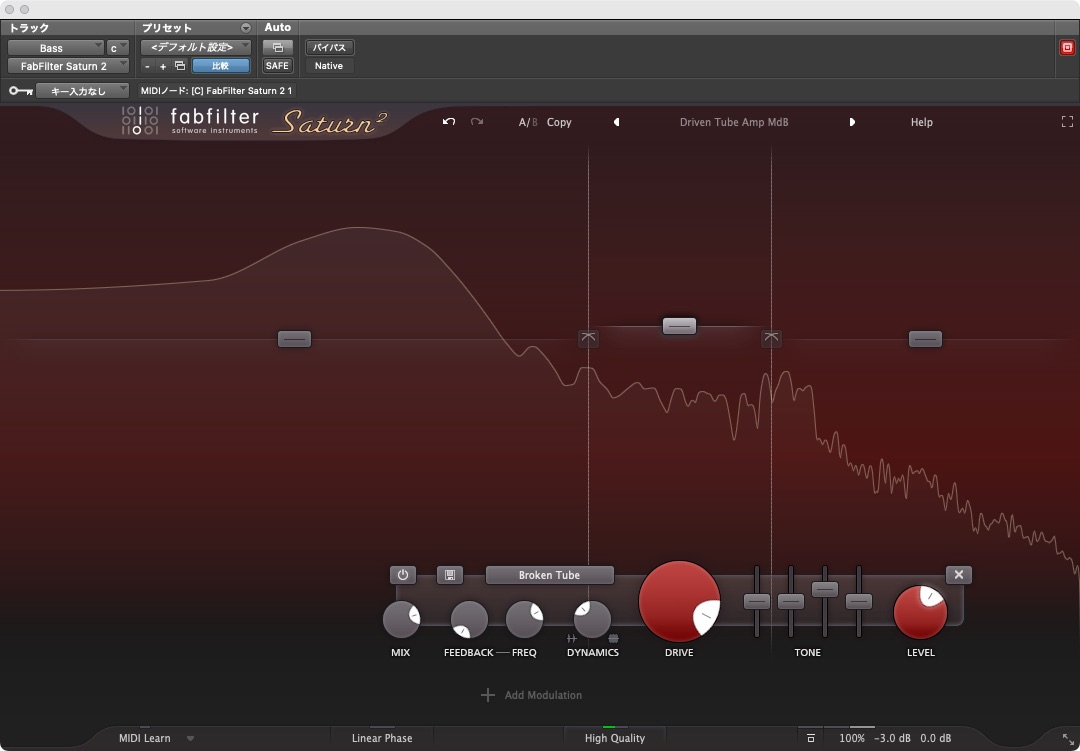Click the first Tone slider handle

pyautogui.click(x=757, y=601)
